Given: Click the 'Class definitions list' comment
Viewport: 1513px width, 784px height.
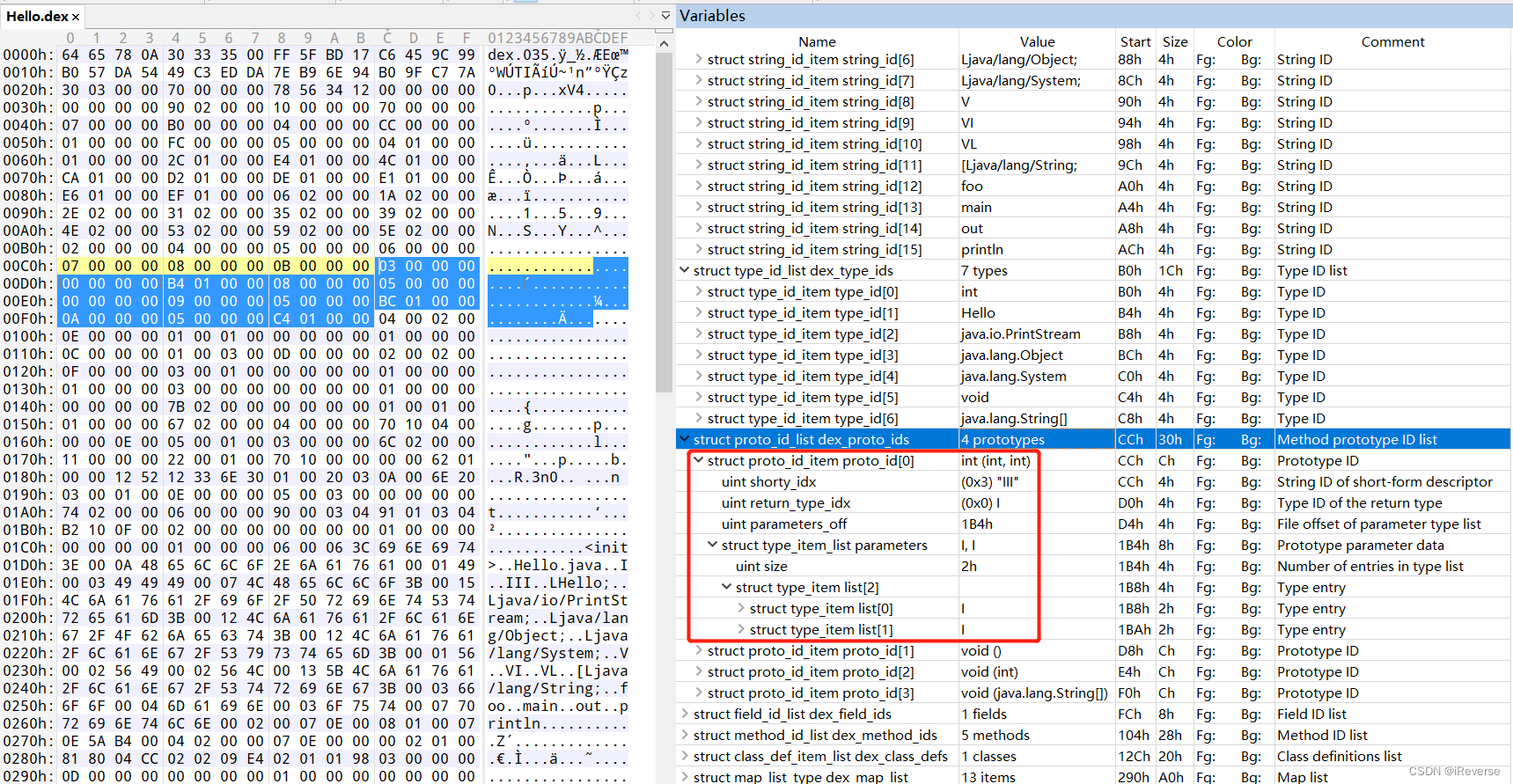Looking at the screenshot, I should [x=1340, y=756].
